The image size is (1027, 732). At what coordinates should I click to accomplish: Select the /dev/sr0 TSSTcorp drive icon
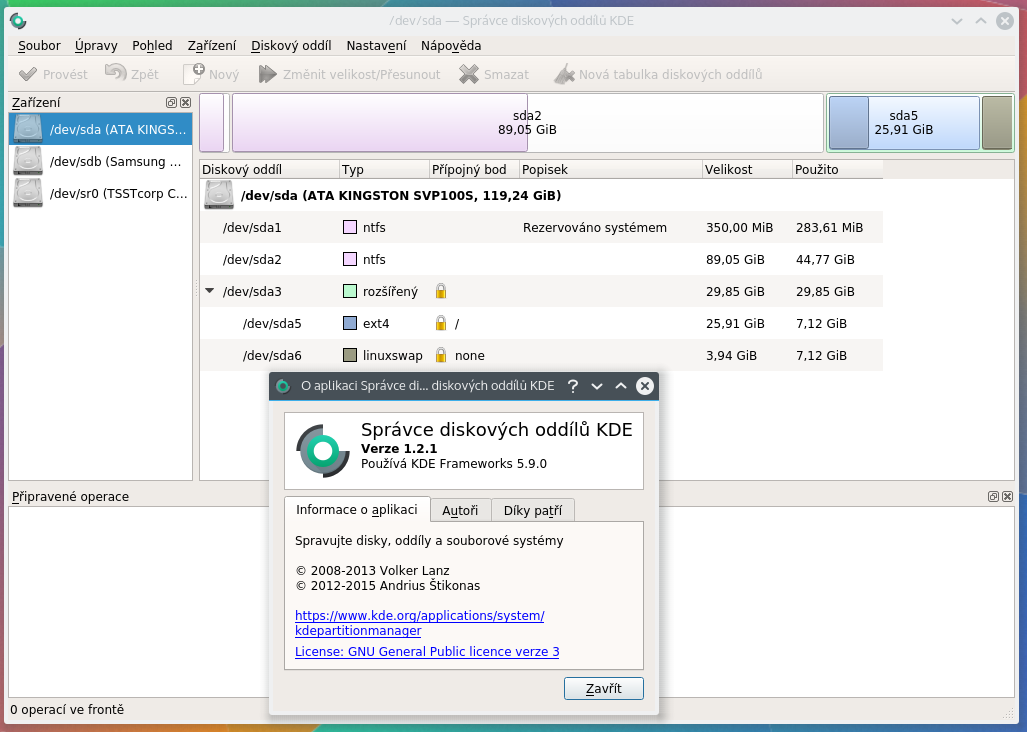28,193
